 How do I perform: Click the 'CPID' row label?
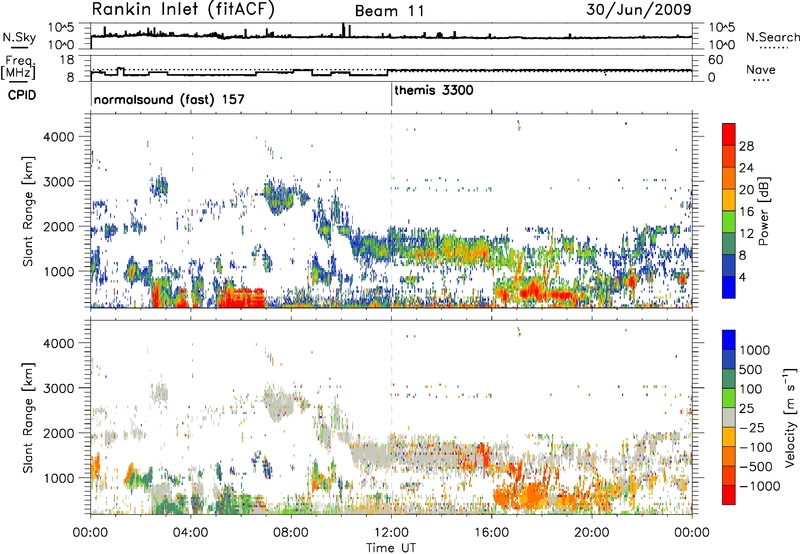pos(22,95)
